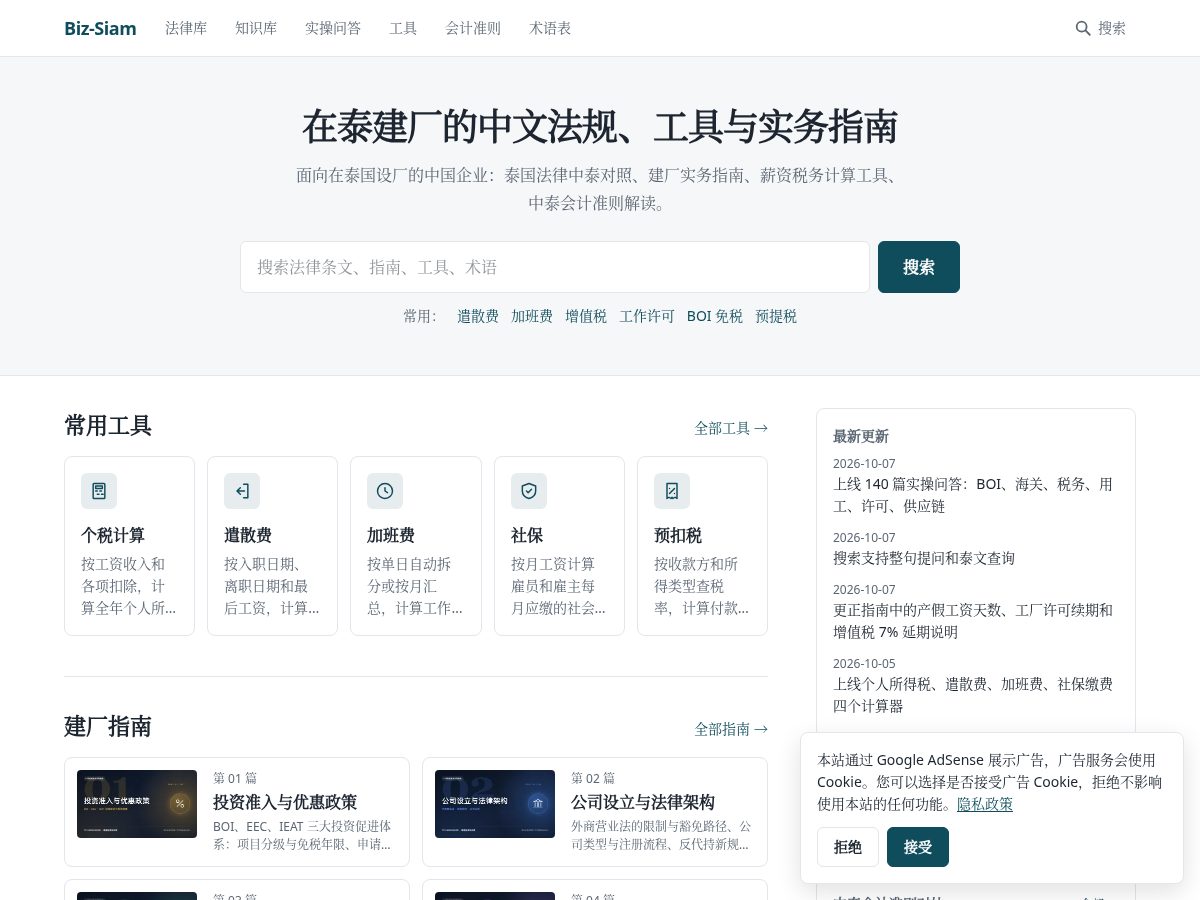Open update about 更正指南中的产假工资天数
This screenshot has height=900, width=1200.
(x=973, y=621)
